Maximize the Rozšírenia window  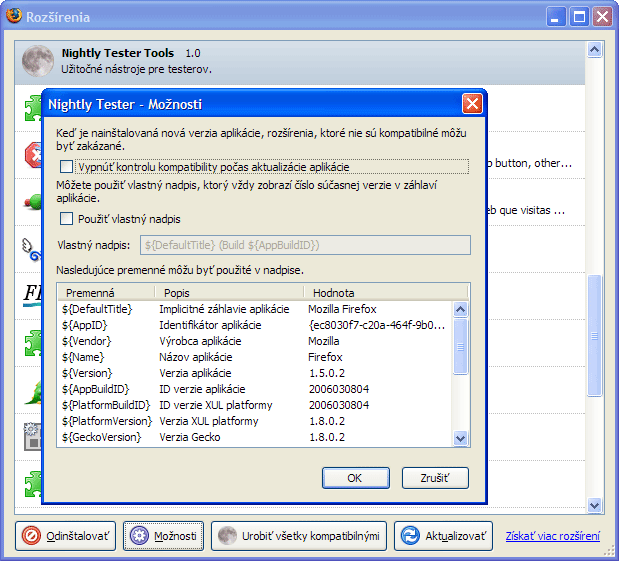pos(579,17)
